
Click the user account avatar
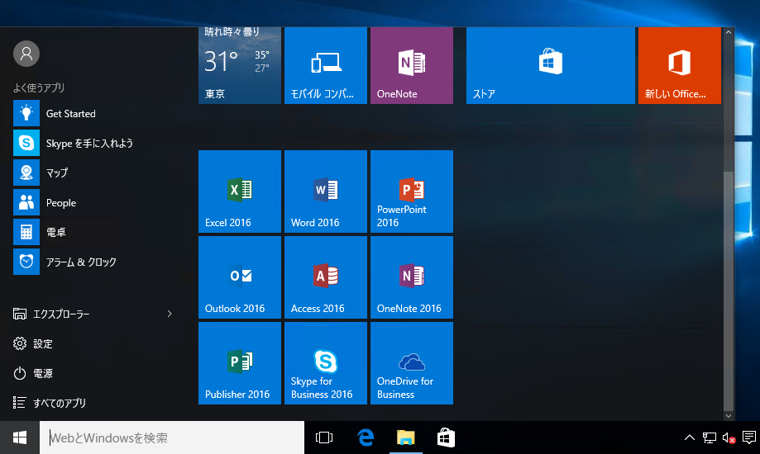tap(26, 53)
